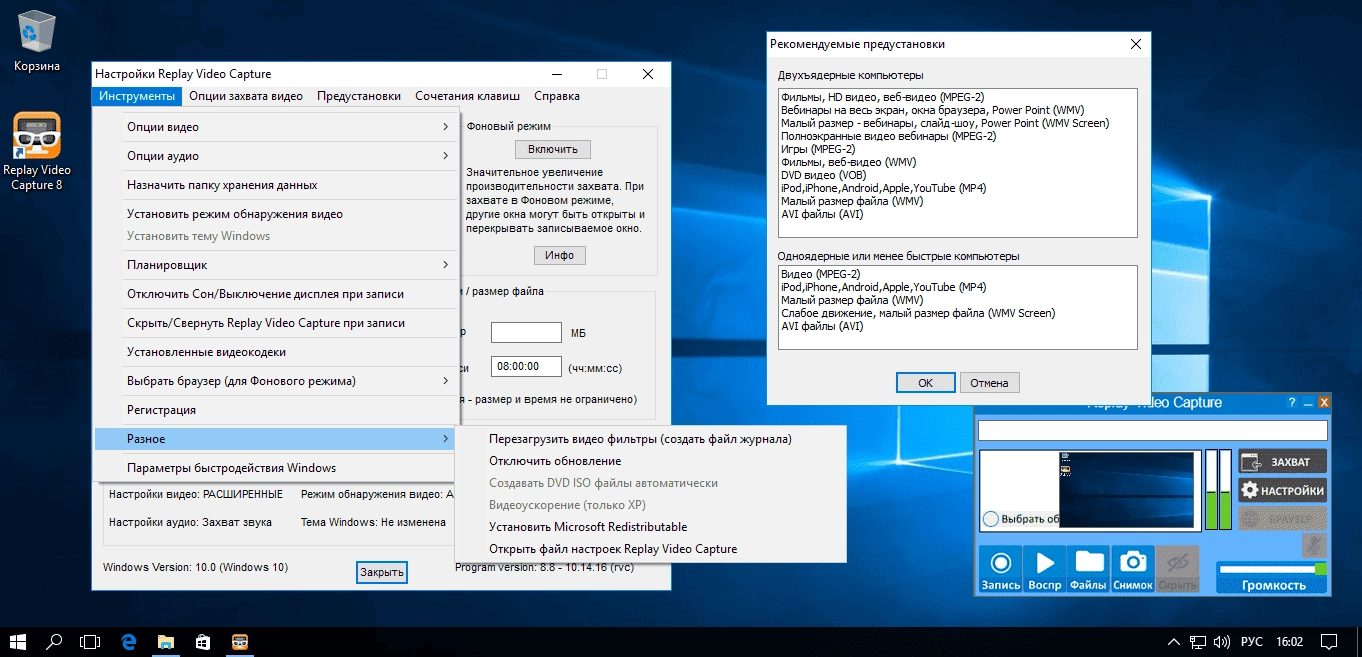Click the Воспр playback icon
This screenshot has height=657, width=1362.
coord(1045,569)
